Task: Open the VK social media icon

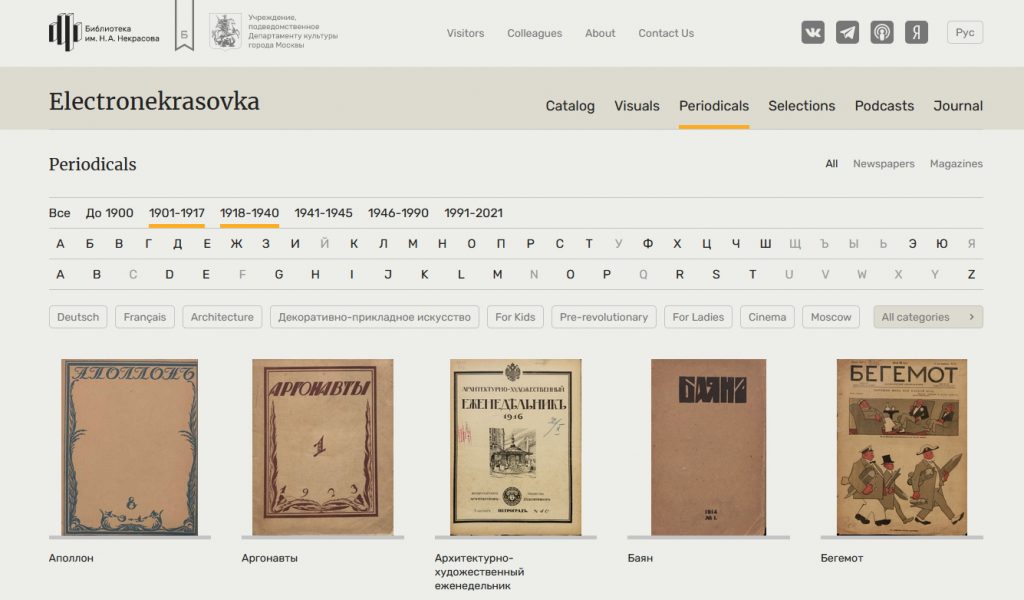Action: tap(813, 32)
